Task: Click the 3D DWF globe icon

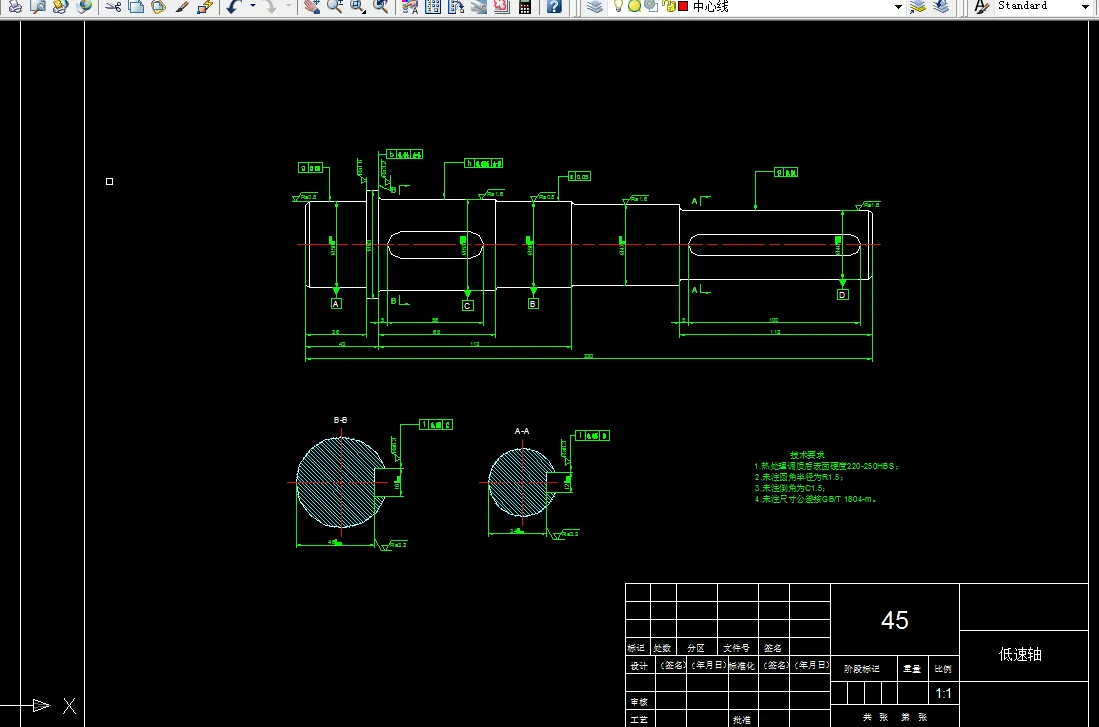Action: point(83,6)
